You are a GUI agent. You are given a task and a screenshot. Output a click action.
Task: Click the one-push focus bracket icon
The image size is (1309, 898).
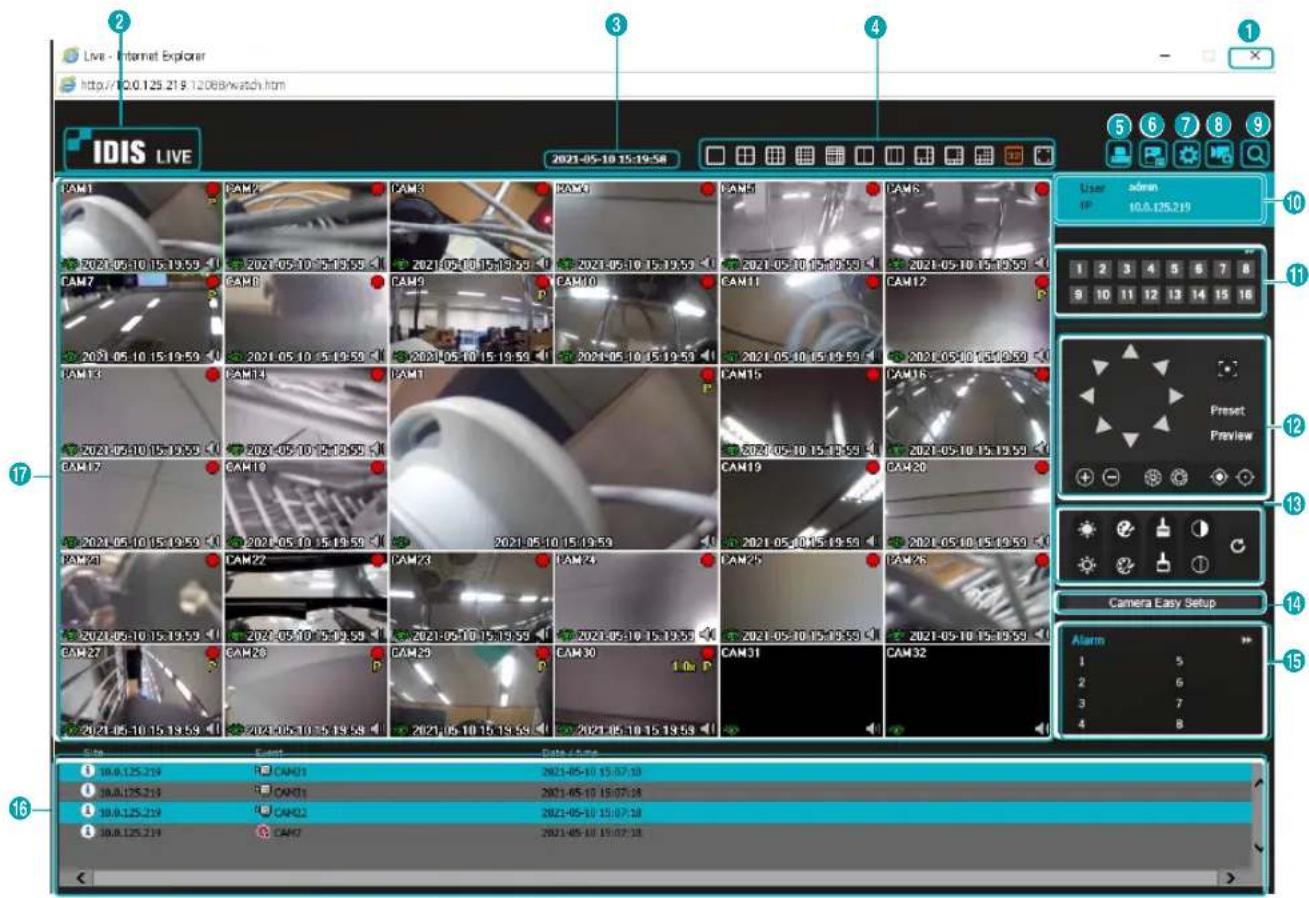tap(1228, 368)
